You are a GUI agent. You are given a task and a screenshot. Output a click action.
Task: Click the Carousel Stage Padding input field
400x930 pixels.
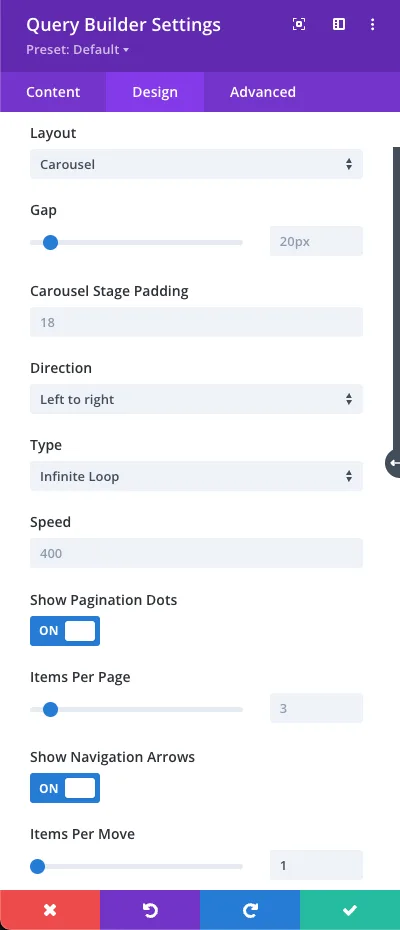(196, 322)
